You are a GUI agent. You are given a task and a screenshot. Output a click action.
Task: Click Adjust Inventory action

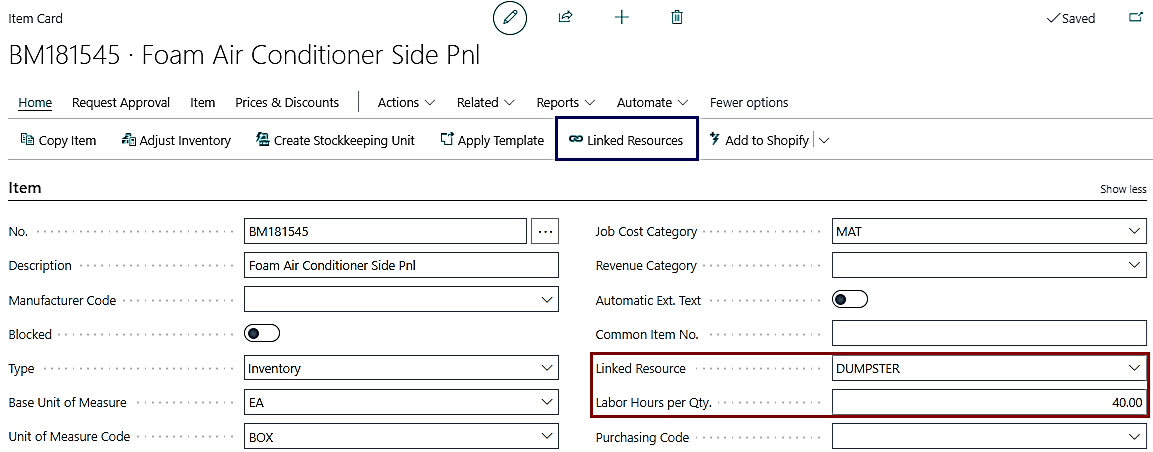(x=176, y=140)
